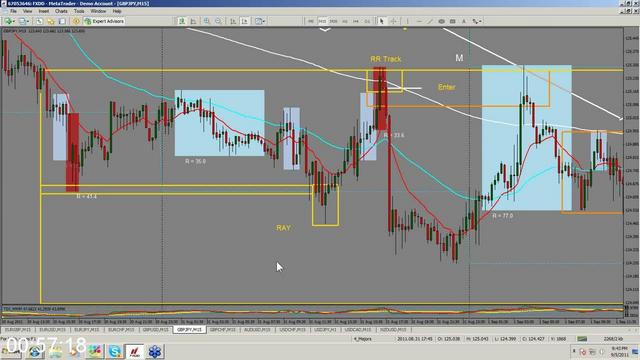Select the M15 timeframe button

322,21
